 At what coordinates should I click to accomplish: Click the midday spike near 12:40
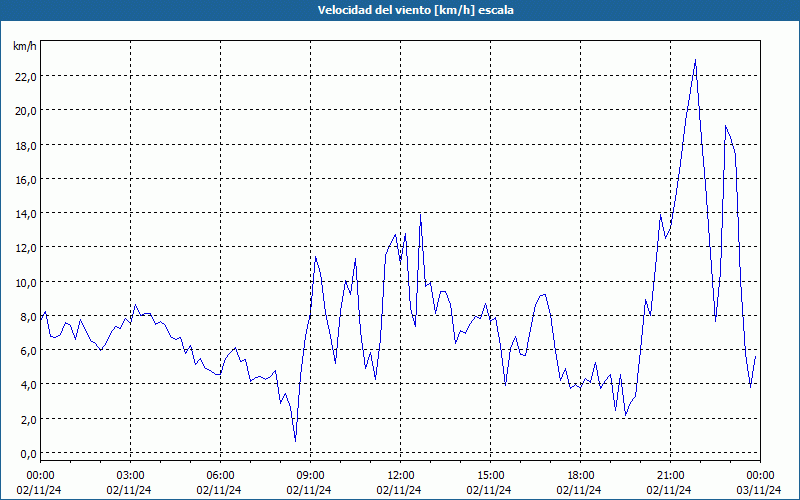point(420,214)
